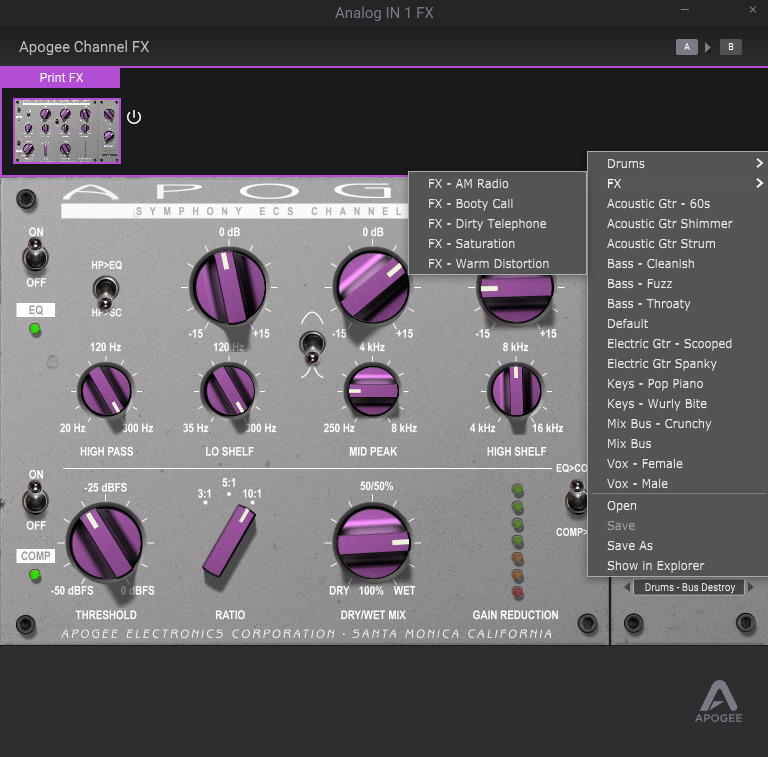Toggle the HP>EQ / HP>SC switch

point(106,292)
